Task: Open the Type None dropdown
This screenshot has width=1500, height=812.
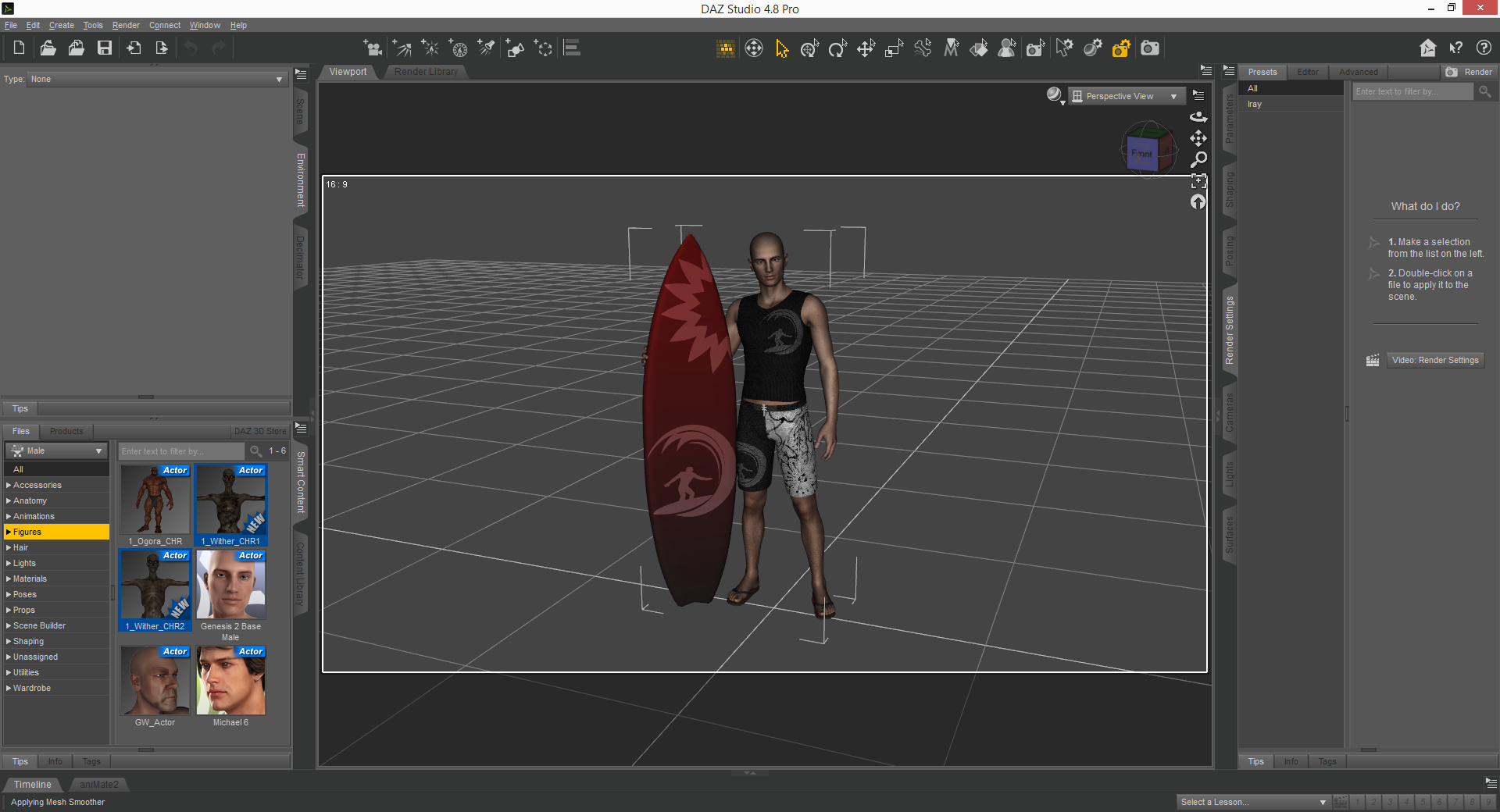Action: (x=157, y=79)
